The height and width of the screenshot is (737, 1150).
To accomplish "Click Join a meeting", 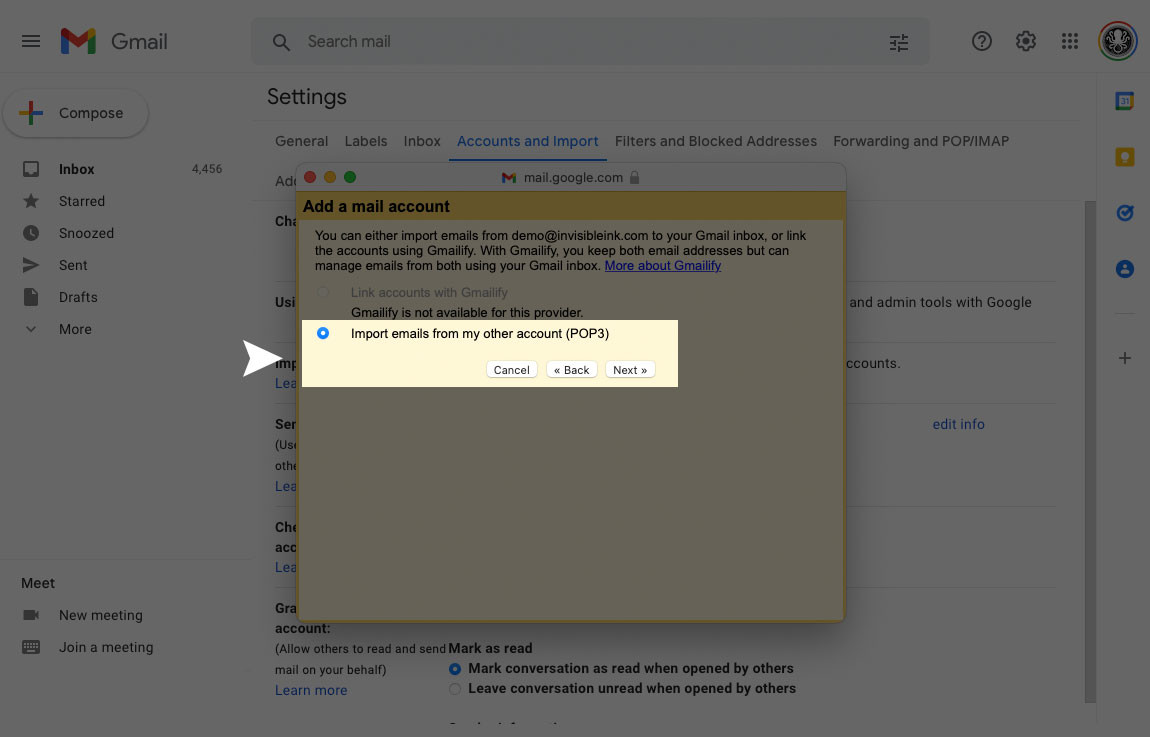I will [106, 648].
